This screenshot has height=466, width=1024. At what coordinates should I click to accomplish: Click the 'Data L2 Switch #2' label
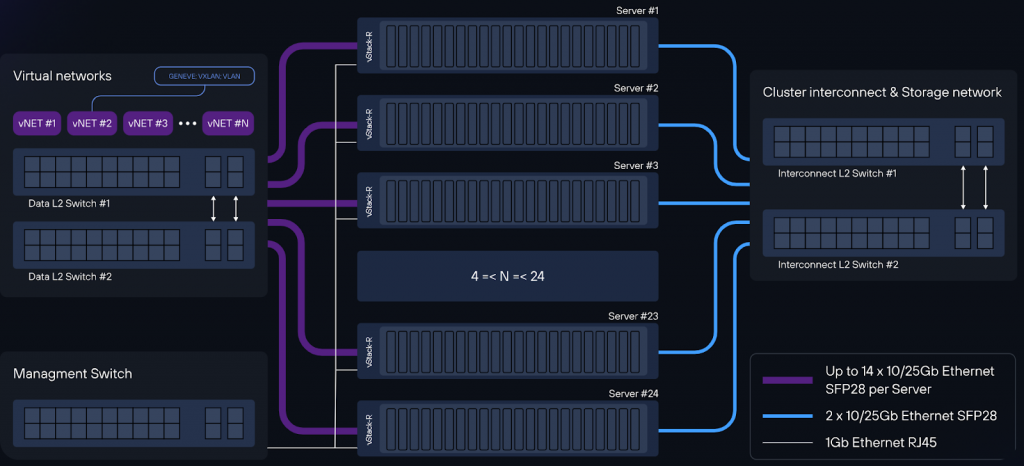pos(70,277)
